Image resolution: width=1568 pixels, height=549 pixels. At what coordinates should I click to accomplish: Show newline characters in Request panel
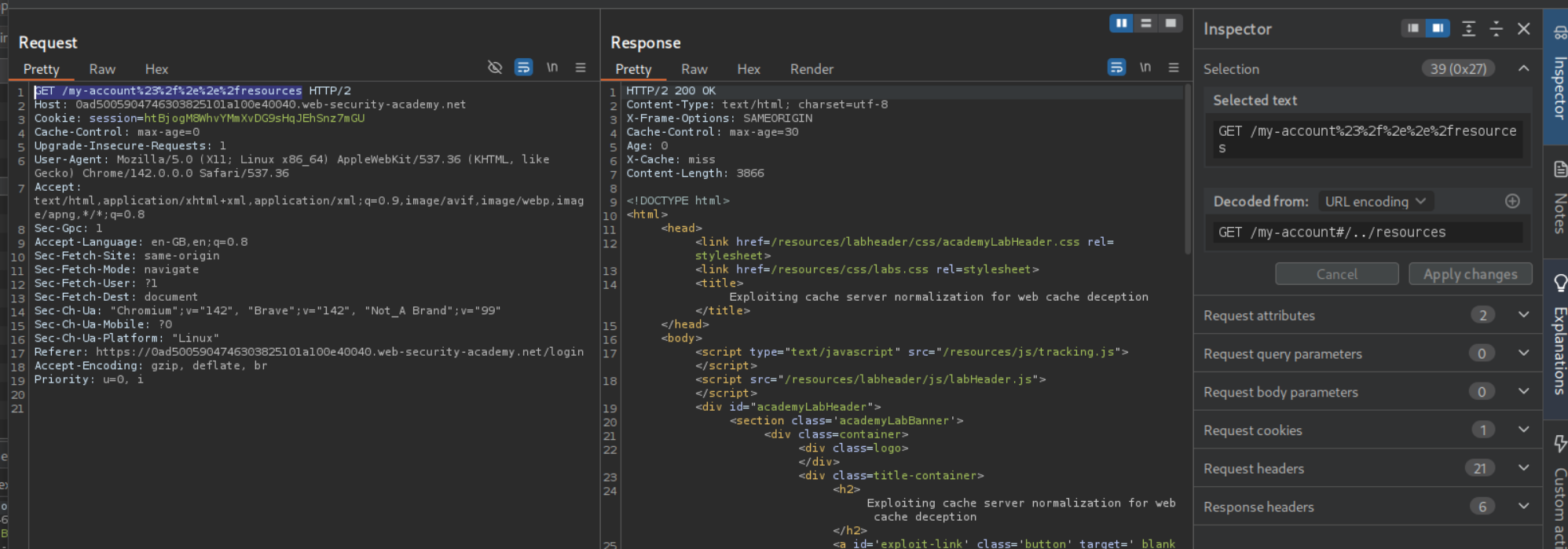coord(552,68)
